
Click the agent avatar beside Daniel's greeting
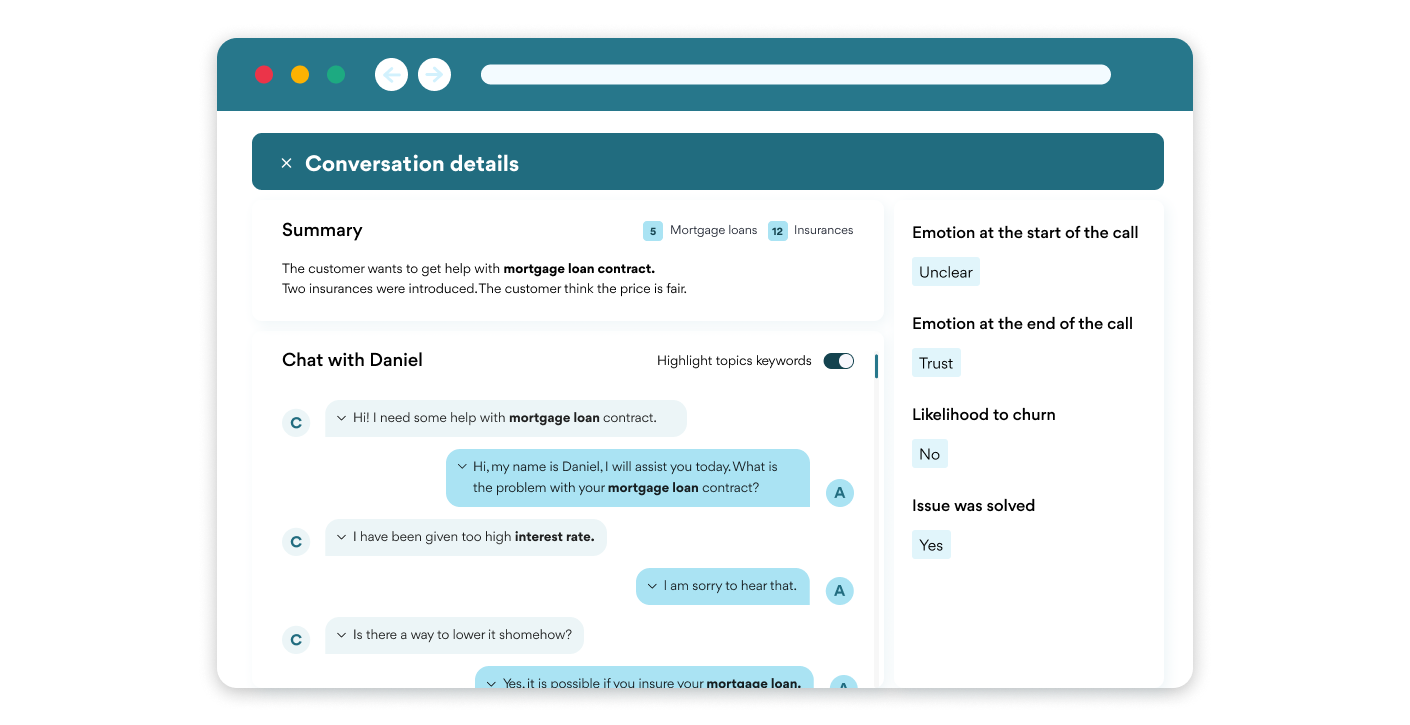point(840,492)
